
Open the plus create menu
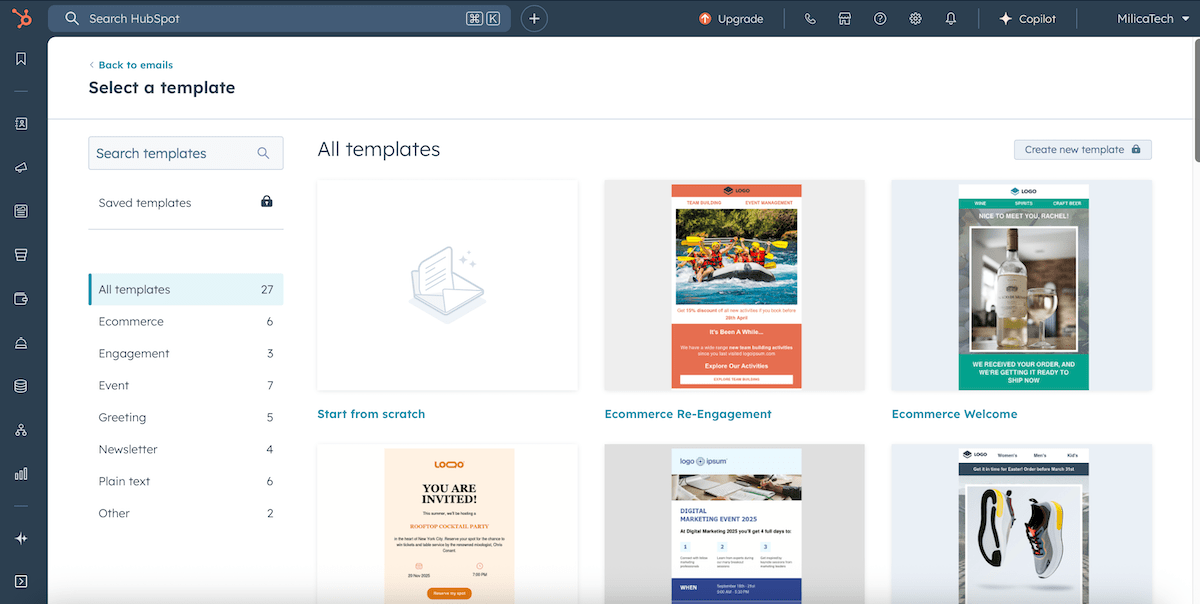point(534,18)
